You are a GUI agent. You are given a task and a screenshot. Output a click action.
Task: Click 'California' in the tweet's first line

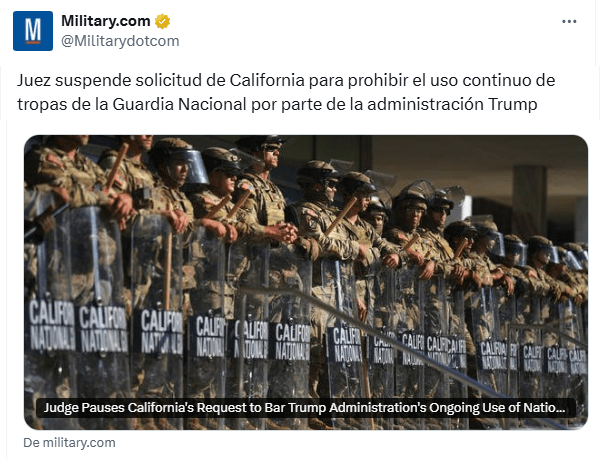(x=267, y=81)
